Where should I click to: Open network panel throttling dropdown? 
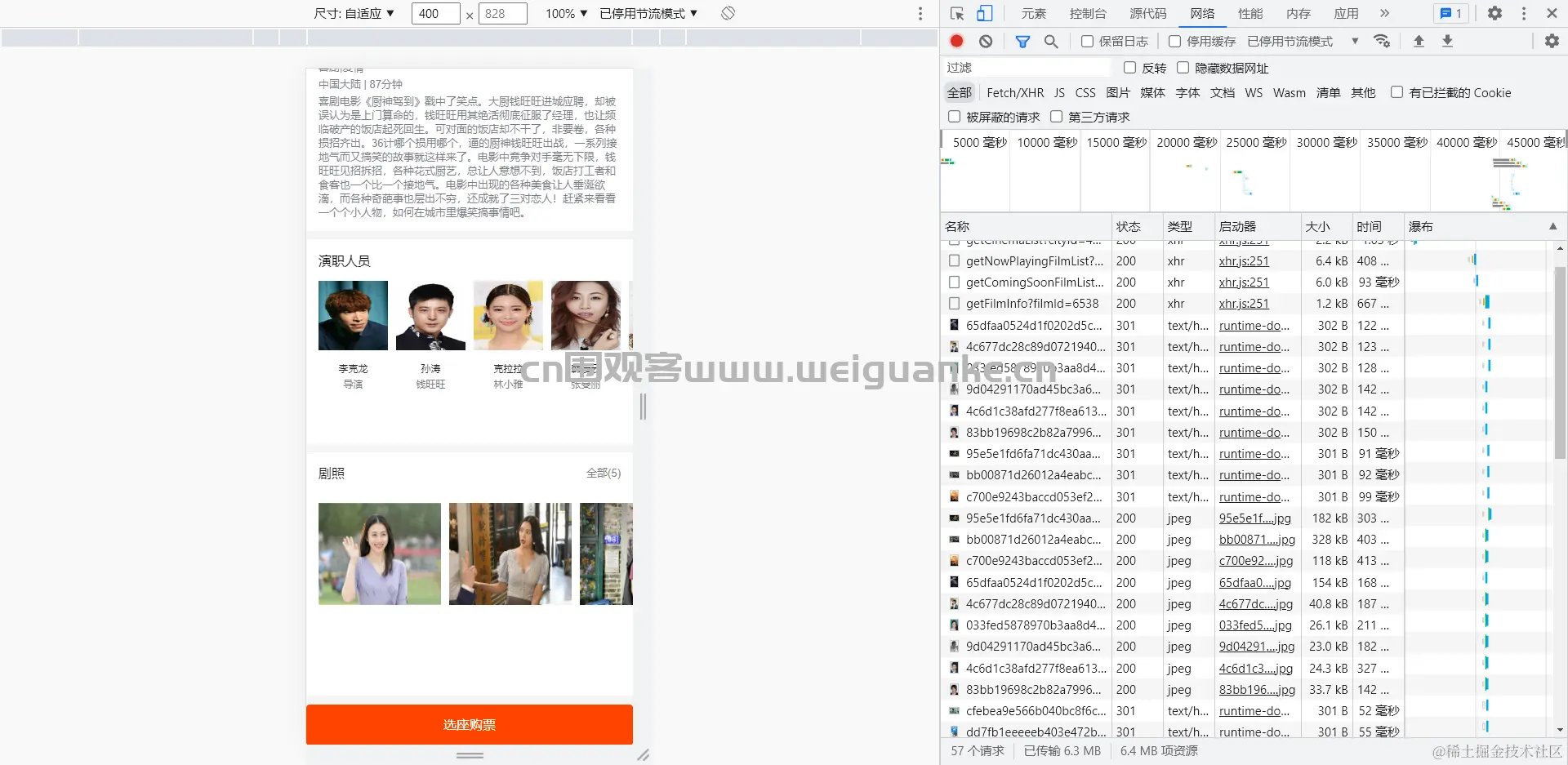[x=1303, y=41]
